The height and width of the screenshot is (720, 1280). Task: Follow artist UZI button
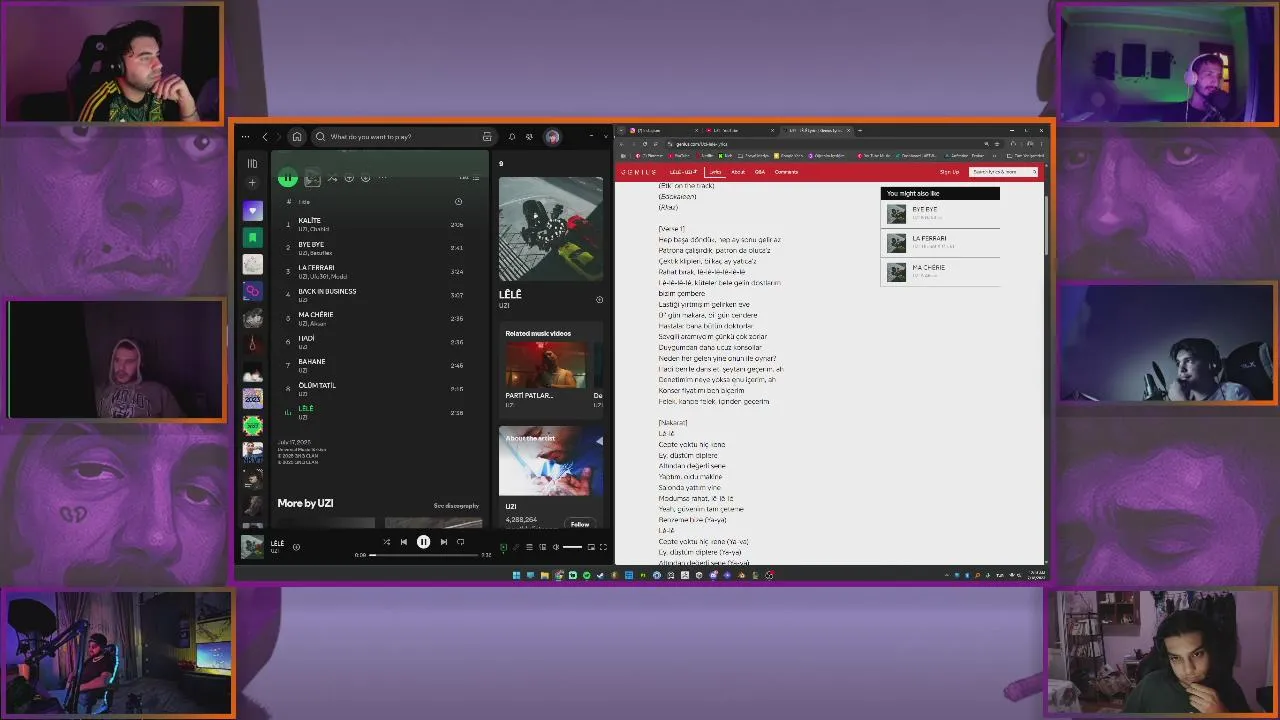point(580,524)
